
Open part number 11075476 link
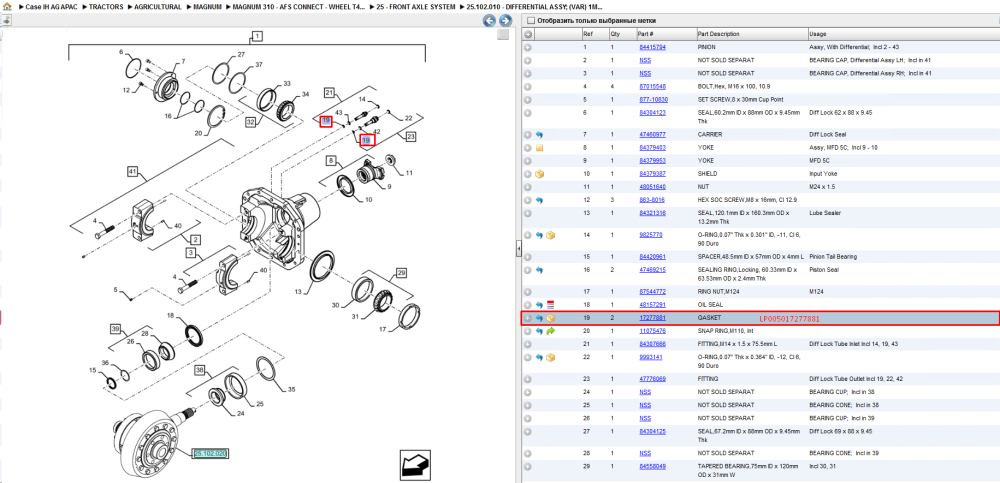[x=652, y=331]
